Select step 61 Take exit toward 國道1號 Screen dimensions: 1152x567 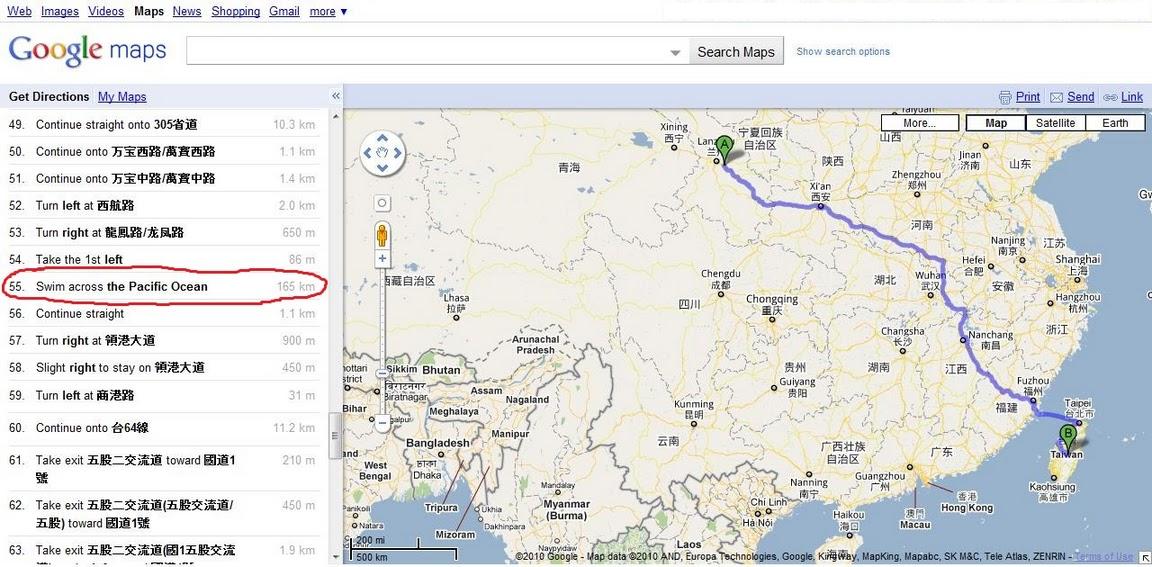coord(162,469)
